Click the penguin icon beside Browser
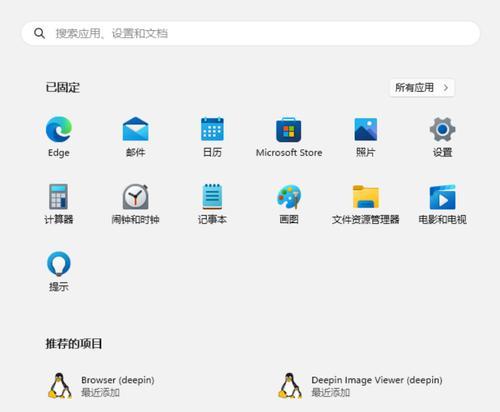 59,386
